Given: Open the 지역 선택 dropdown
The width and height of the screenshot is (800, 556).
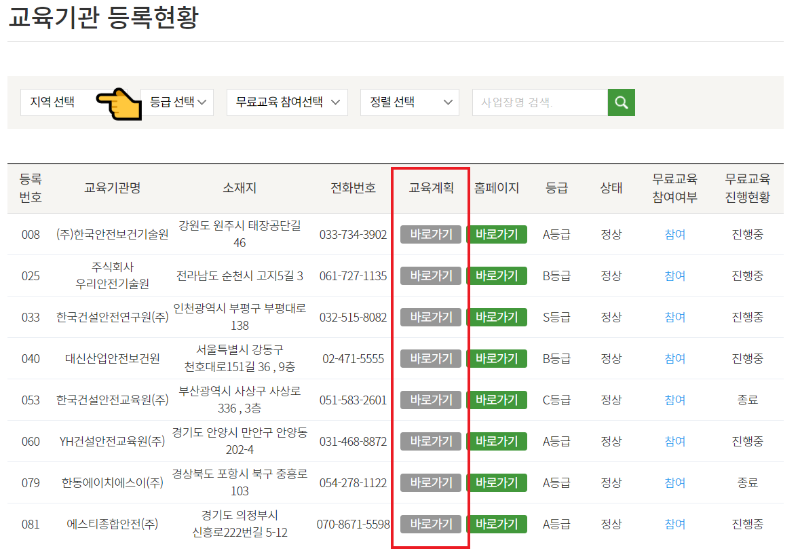Looking at the screenshot, I should tap(81, 103).
